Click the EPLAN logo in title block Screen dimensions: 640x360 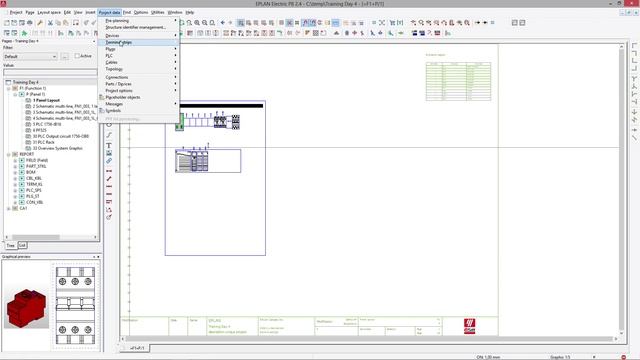click(x=469, y=326)
